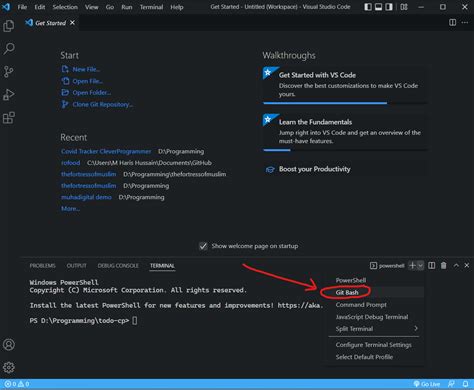Close the terminal panel

tap(467, 265)
